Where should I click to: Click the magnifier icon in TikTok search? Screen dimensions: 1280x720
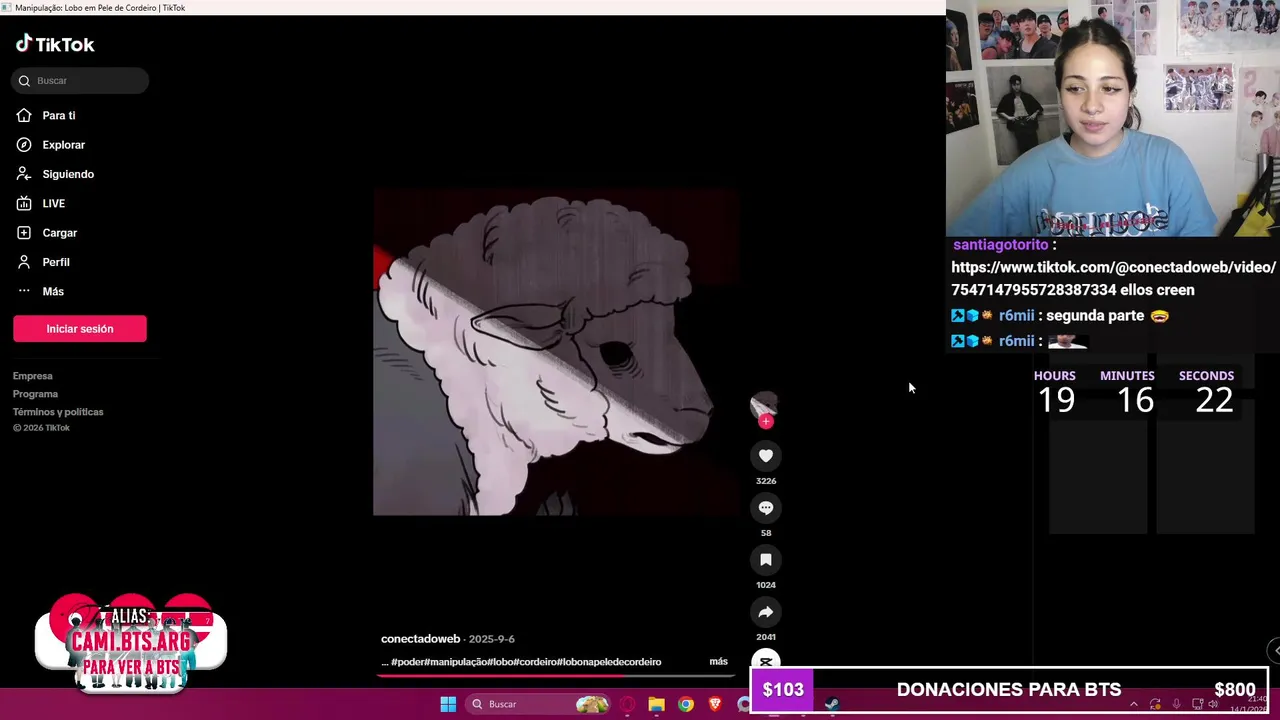[x=25, y=81]
